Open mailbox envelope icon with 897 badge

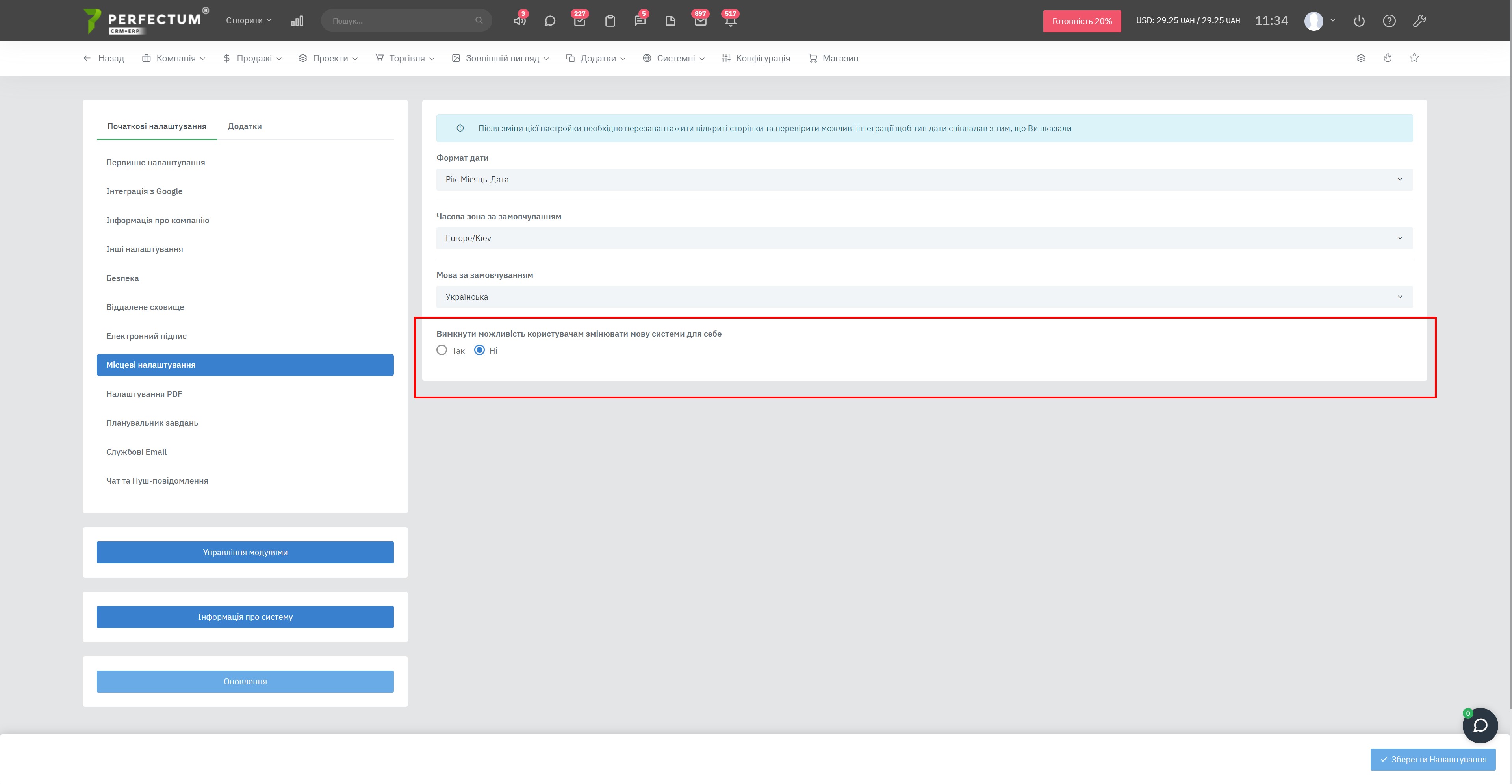[x=699, y=21]
